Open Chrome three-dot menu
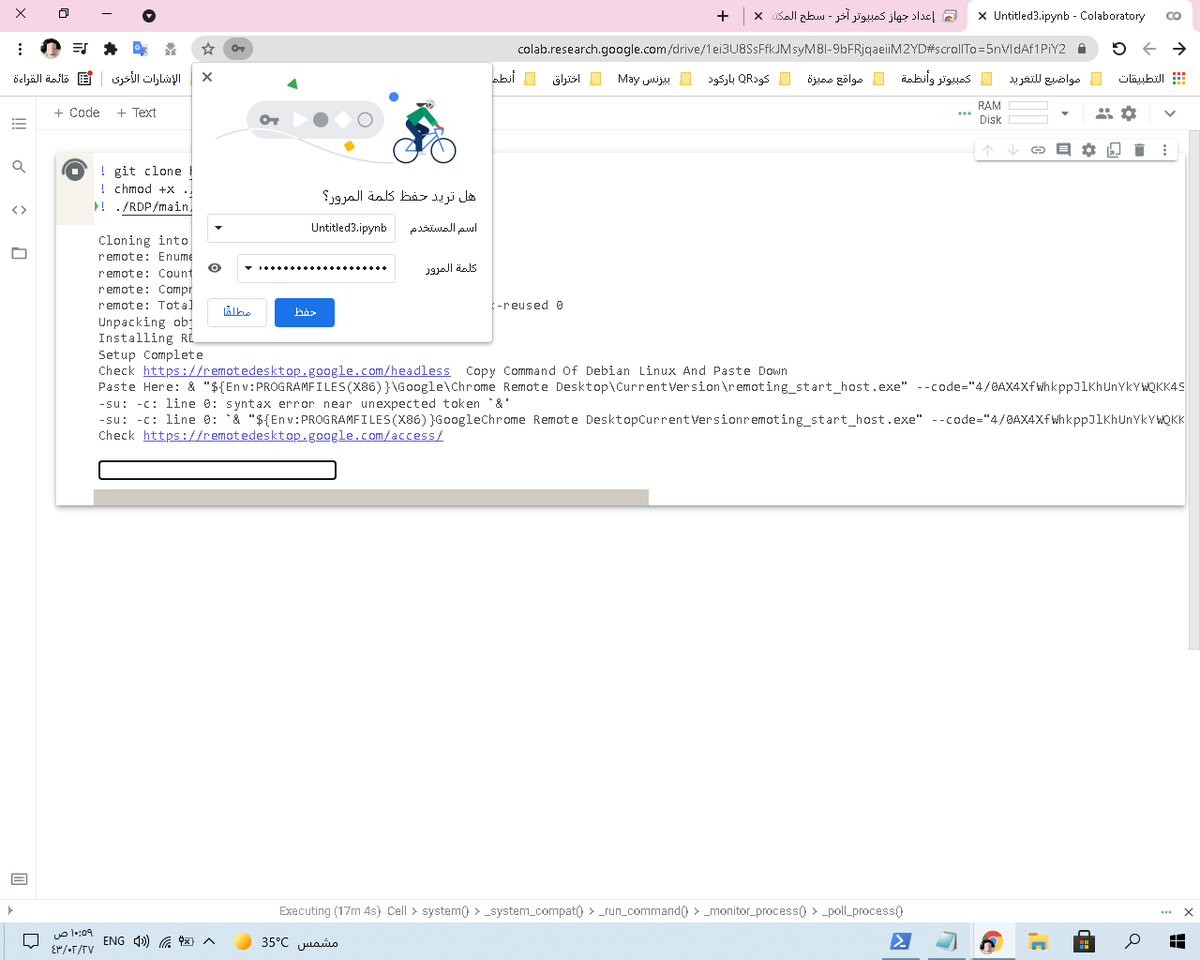Screen dimensions: 1200x960 [20, 48]
